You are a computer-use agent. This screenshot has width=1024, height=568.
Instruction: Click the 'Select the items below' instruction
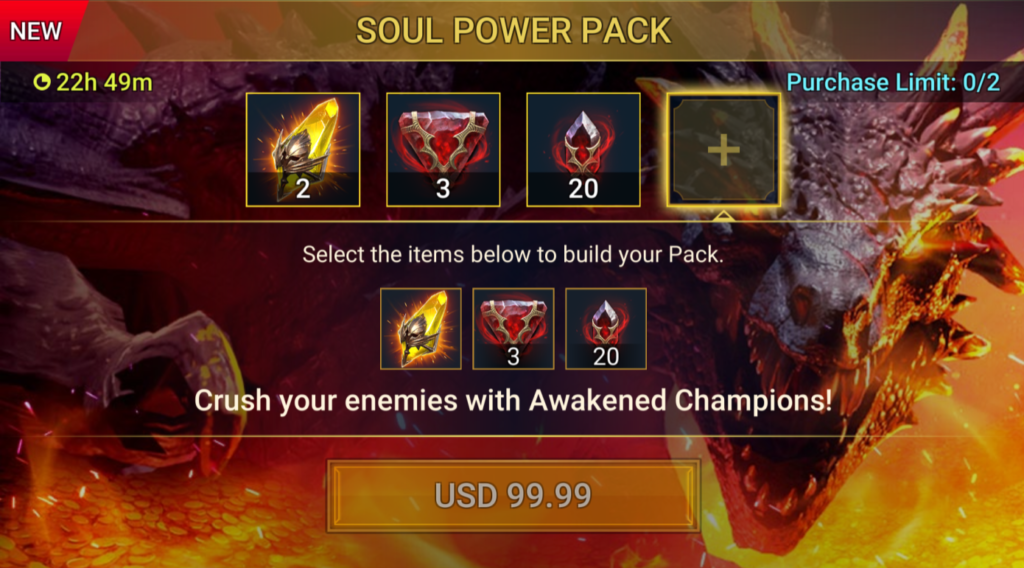click(x=513, y=254)
